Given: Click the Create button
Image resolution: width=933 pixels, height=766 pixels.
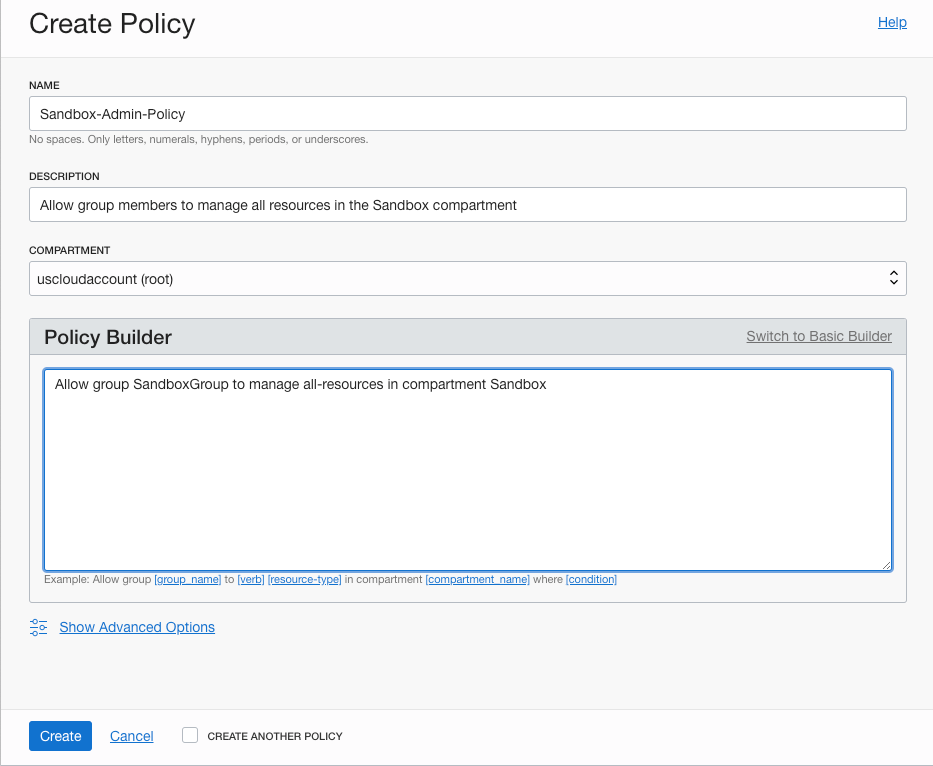Looking at the screenshot, I should point(60,735).
